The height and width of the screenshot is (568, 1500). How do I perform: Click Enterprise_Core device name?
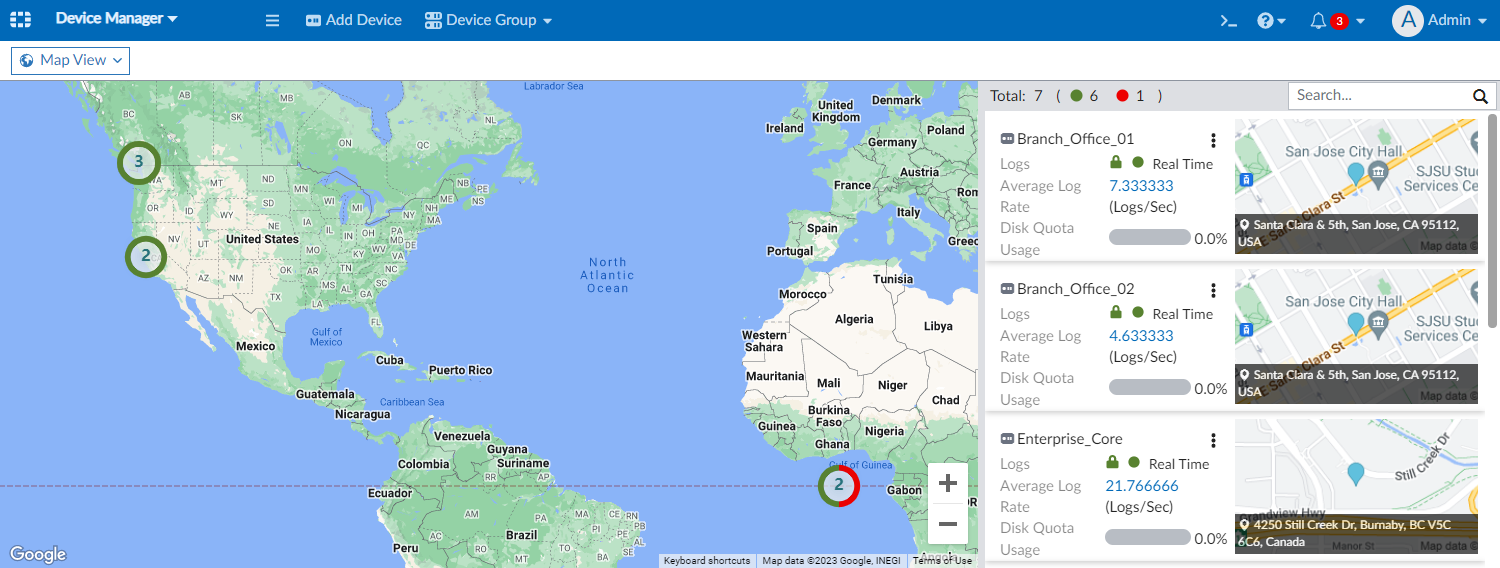tap(1069, 439)
